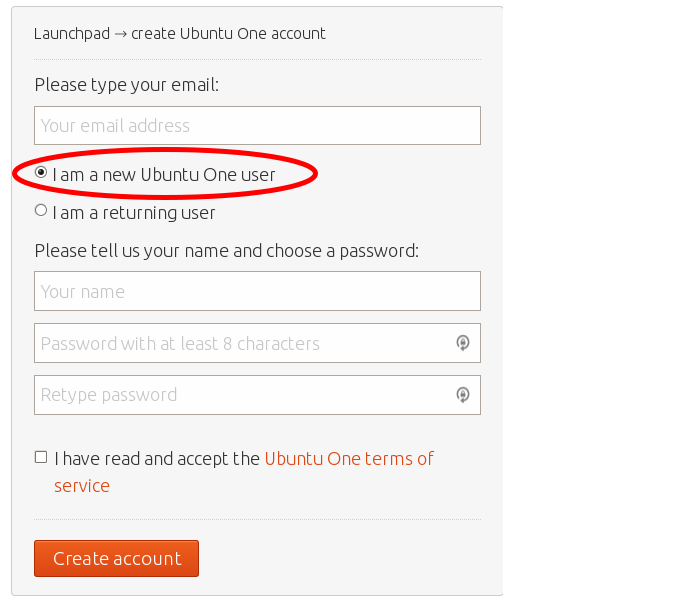Click the word "service" in the terms link
674x613 pixels.
coord(82,486)
